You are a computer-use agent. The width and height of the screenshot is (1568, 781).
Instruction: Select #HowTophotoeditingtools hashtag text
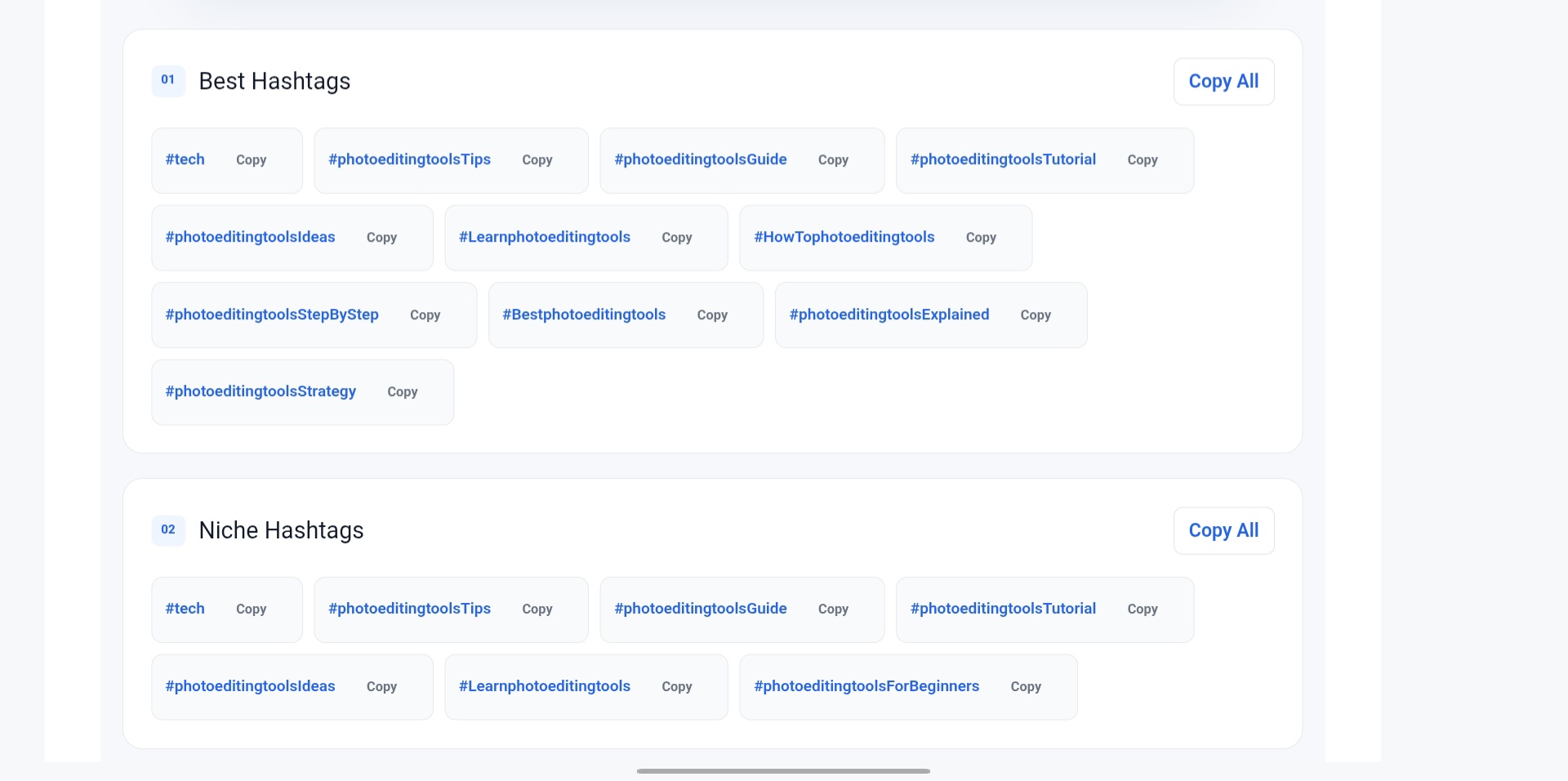click(x=844, y=237)
